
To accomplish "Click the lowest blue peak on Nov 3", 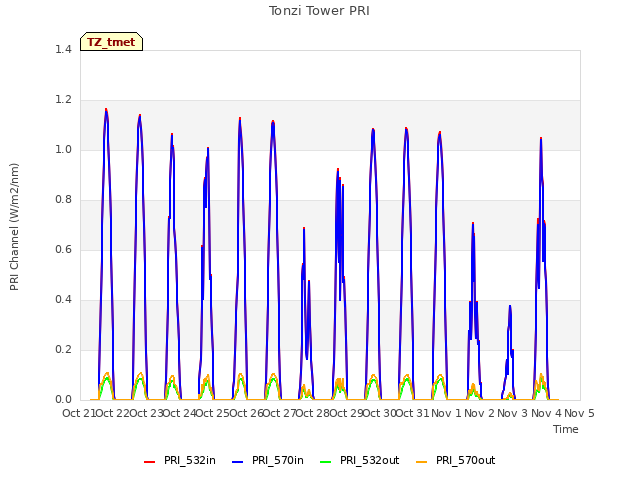I will (x=510, y=306).
